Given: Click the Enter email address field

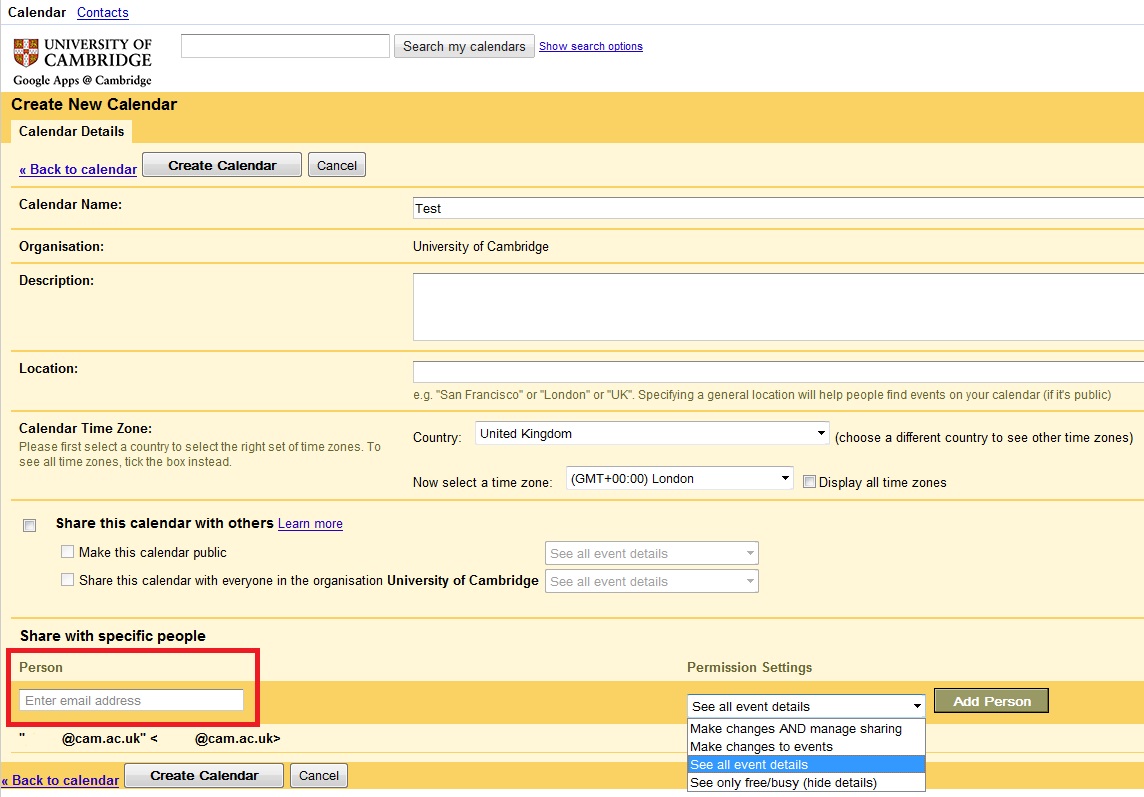Looking at the screenshot, I should [x=131, y=700].
